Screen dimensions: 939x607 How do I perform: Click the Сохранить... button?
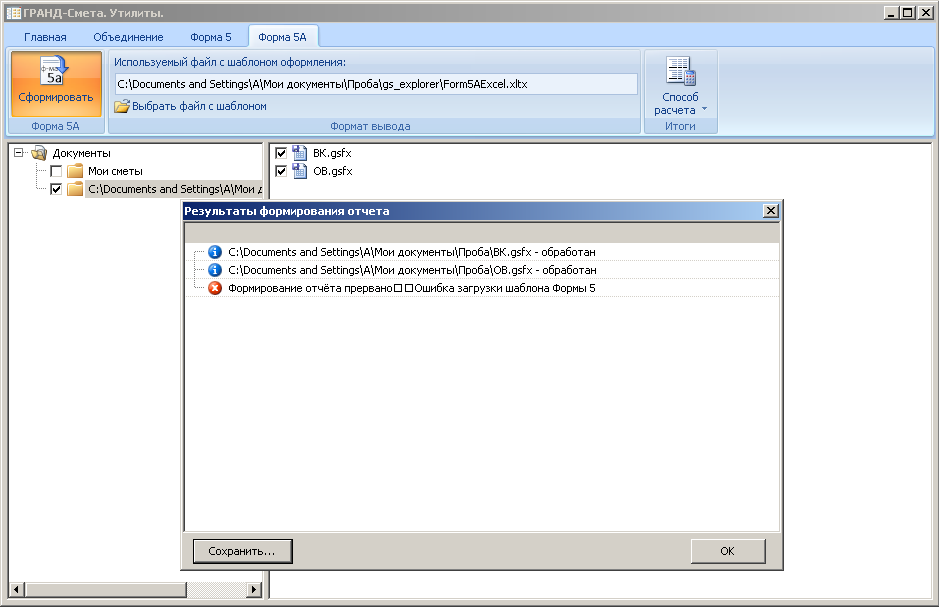(243, 551)
